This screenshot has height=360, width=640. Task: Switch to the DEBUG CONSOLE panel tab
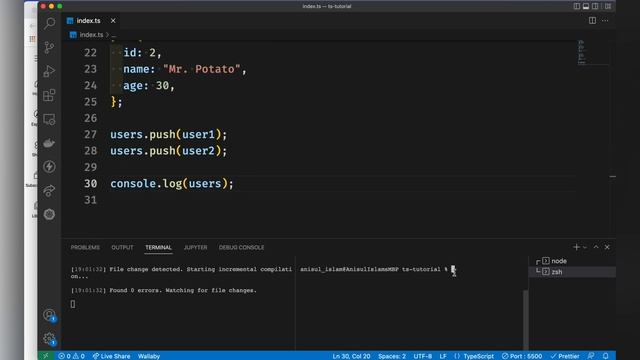click(x=241, y=247)
